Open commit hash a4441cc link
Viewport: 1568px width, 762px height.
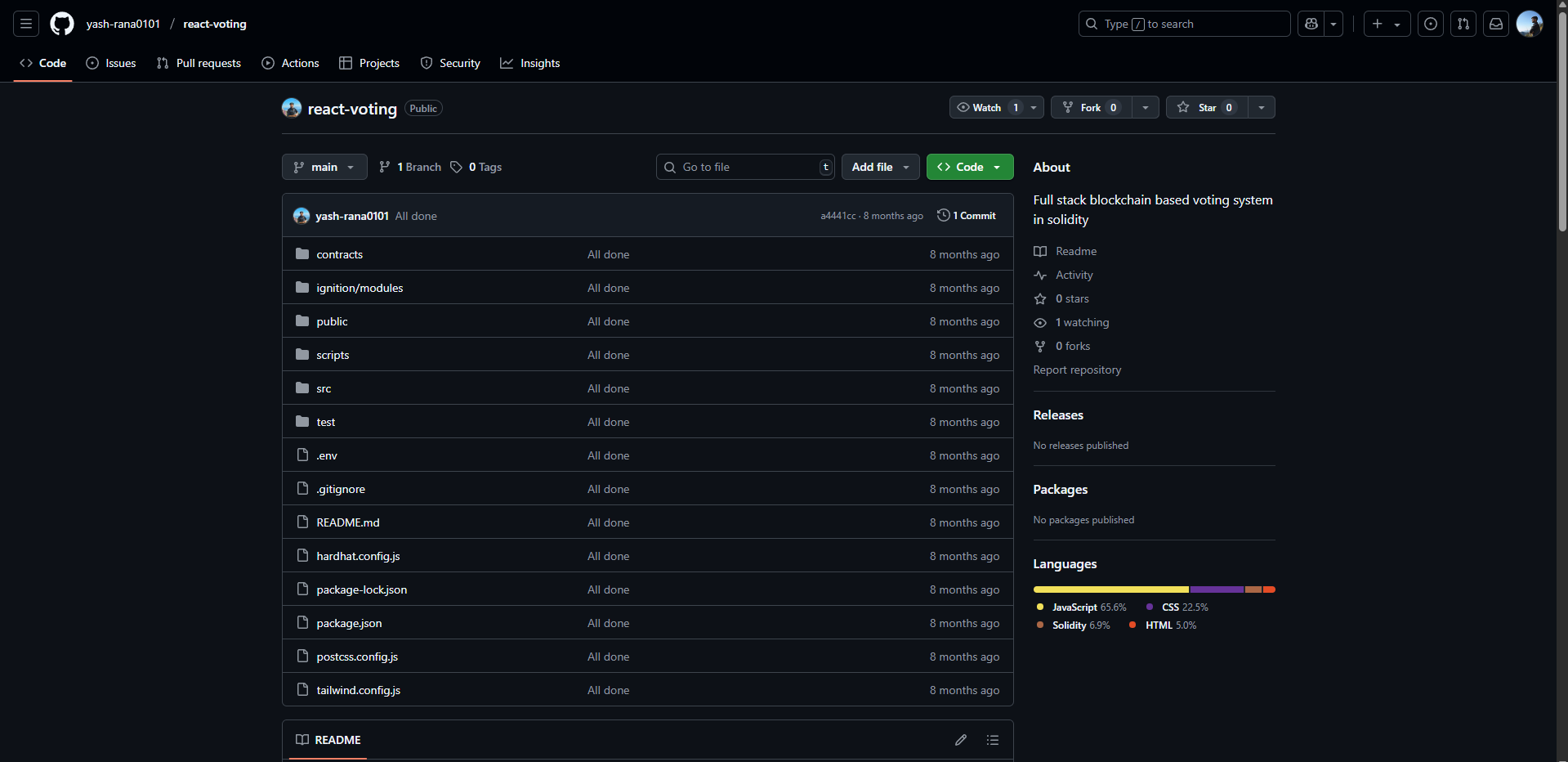[838, 216]
